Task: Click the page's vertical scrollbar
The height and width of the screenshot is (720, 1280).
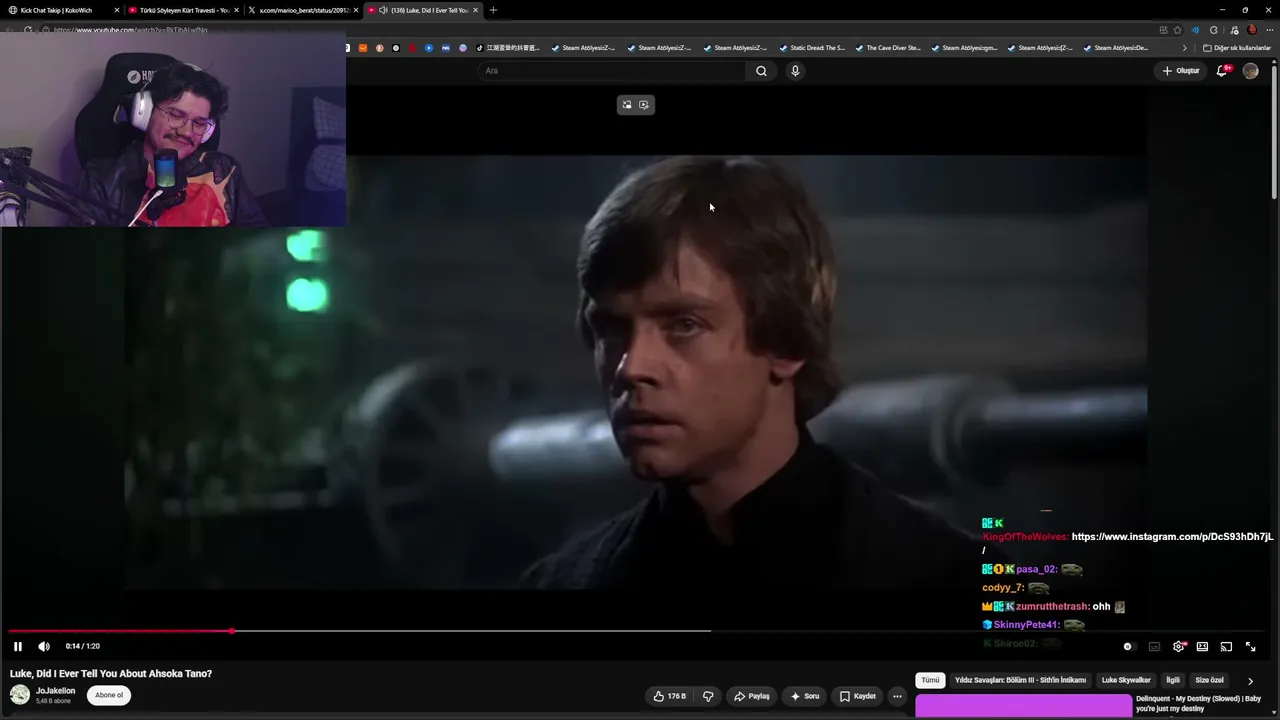Action: tap(1274, 130)
